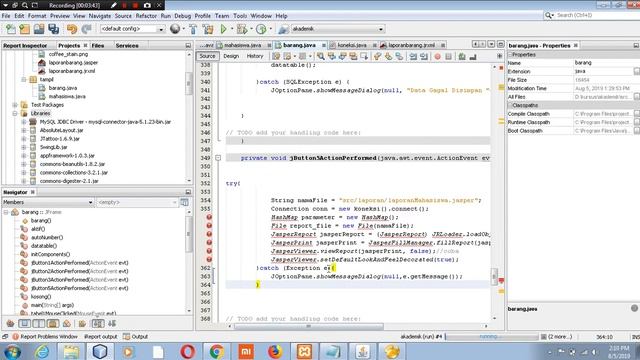
Task: Open iReport output window
Action: click(100, 337)
